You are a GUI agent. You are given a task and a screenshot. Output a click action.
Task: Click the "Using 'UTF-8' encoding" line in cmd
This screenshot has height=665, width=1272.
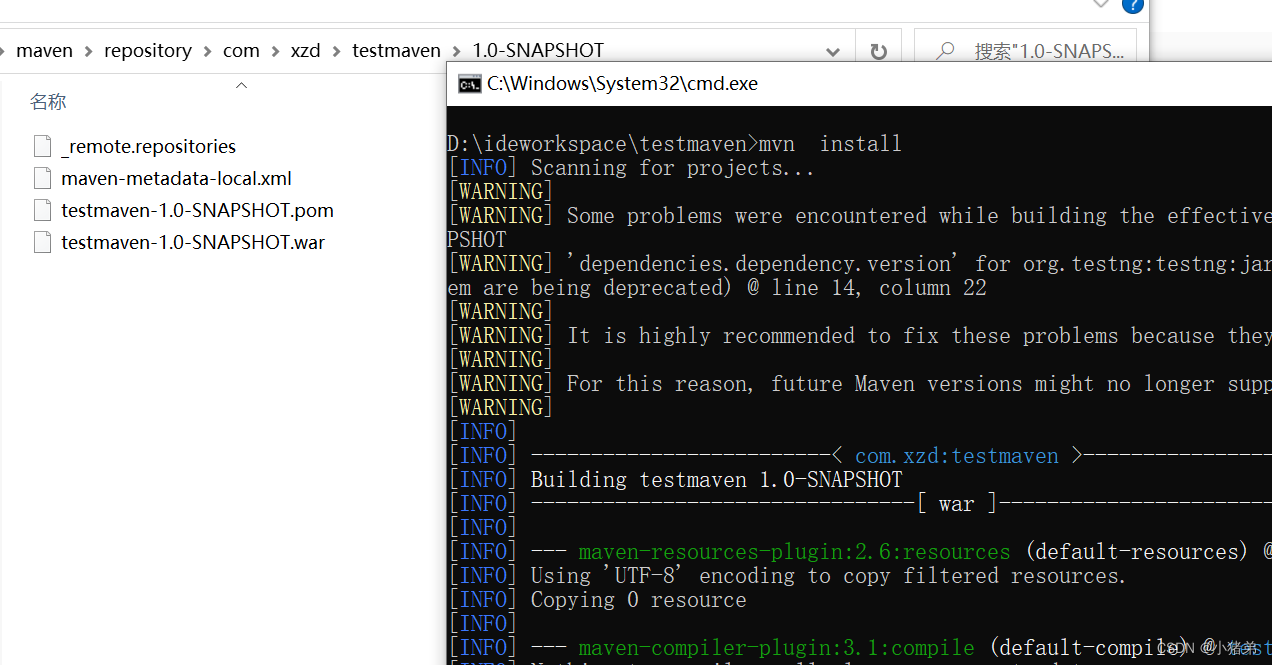tap(828, 576)
